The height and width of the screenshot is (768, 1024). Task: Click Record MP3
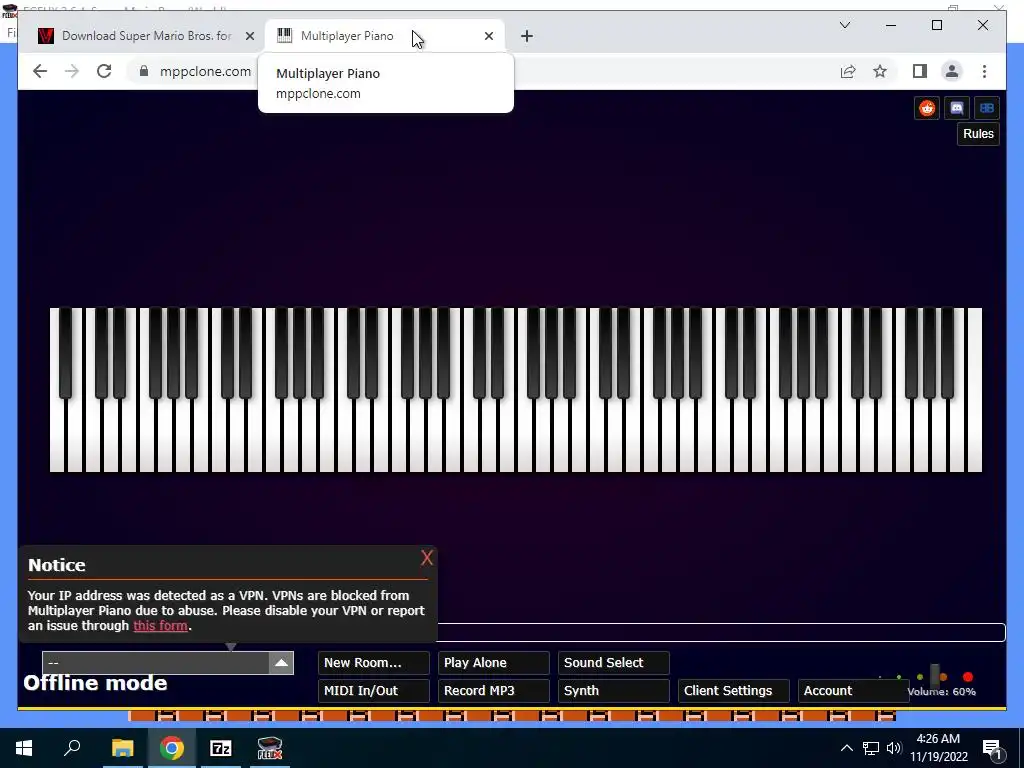click(494, 691)
